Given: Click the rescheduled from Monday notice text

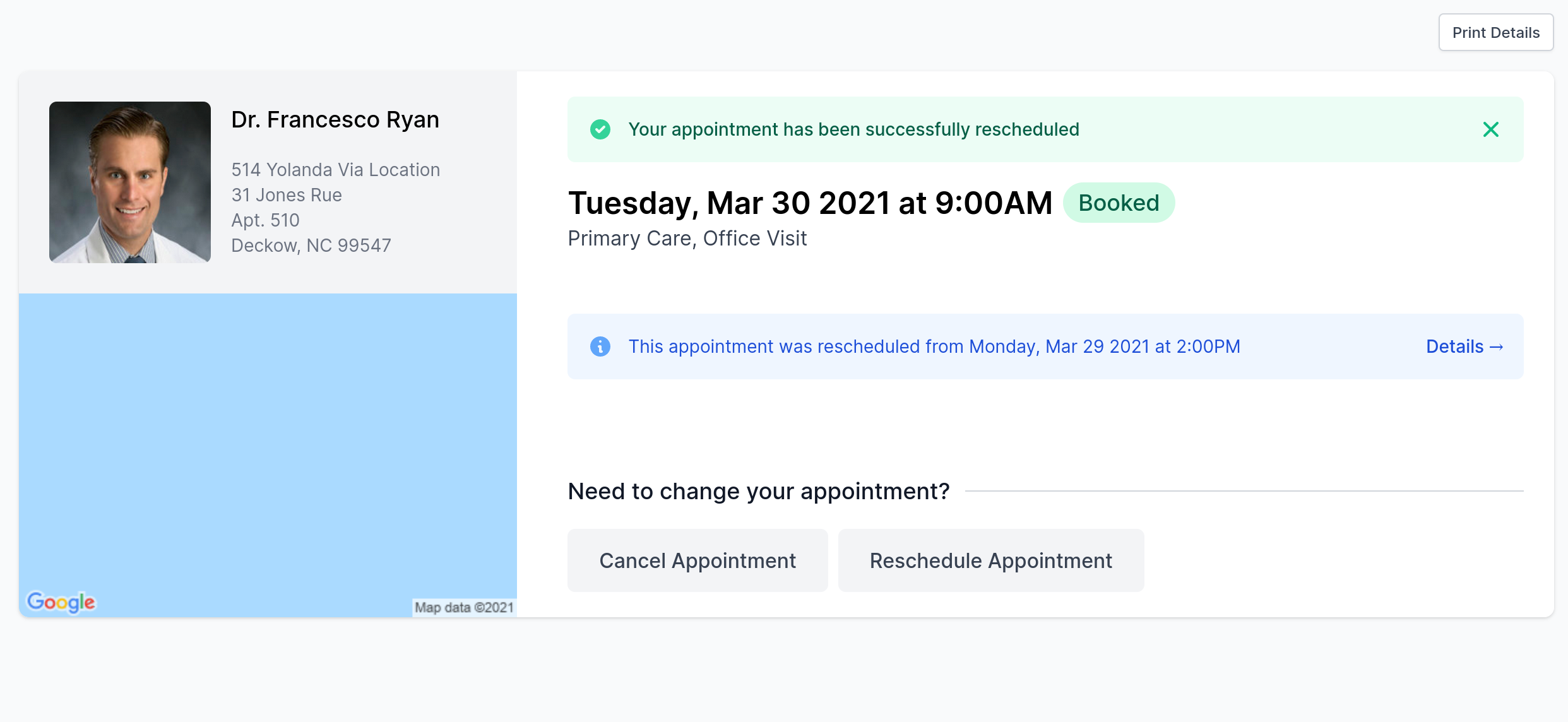Looking at the screenshot, I should [x=934, y=346].
